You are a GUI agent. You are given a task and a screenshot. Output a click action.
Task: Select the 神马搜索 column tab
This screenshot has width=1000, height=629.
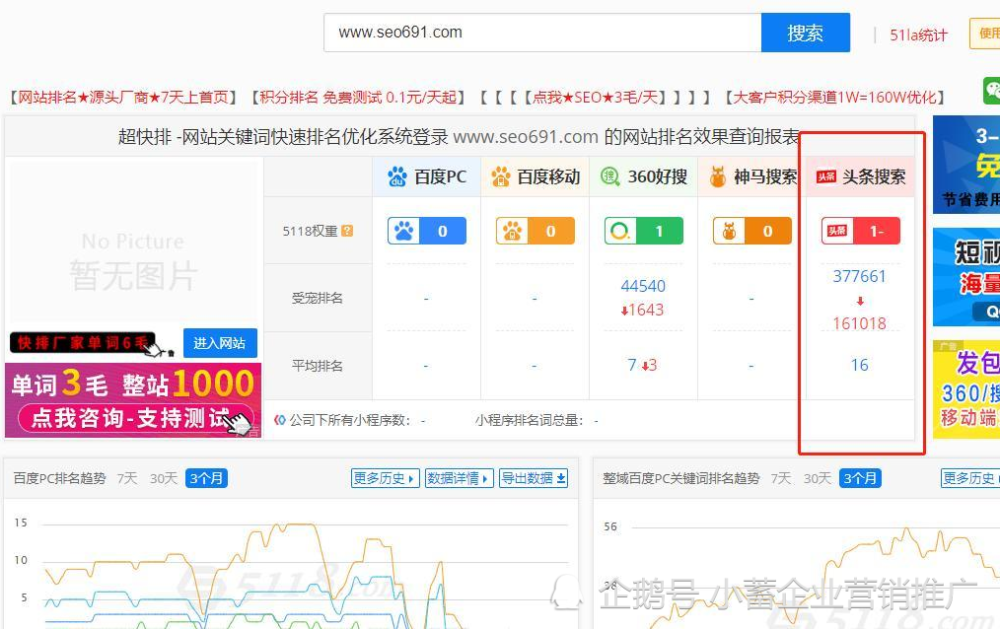click(752, 177)
